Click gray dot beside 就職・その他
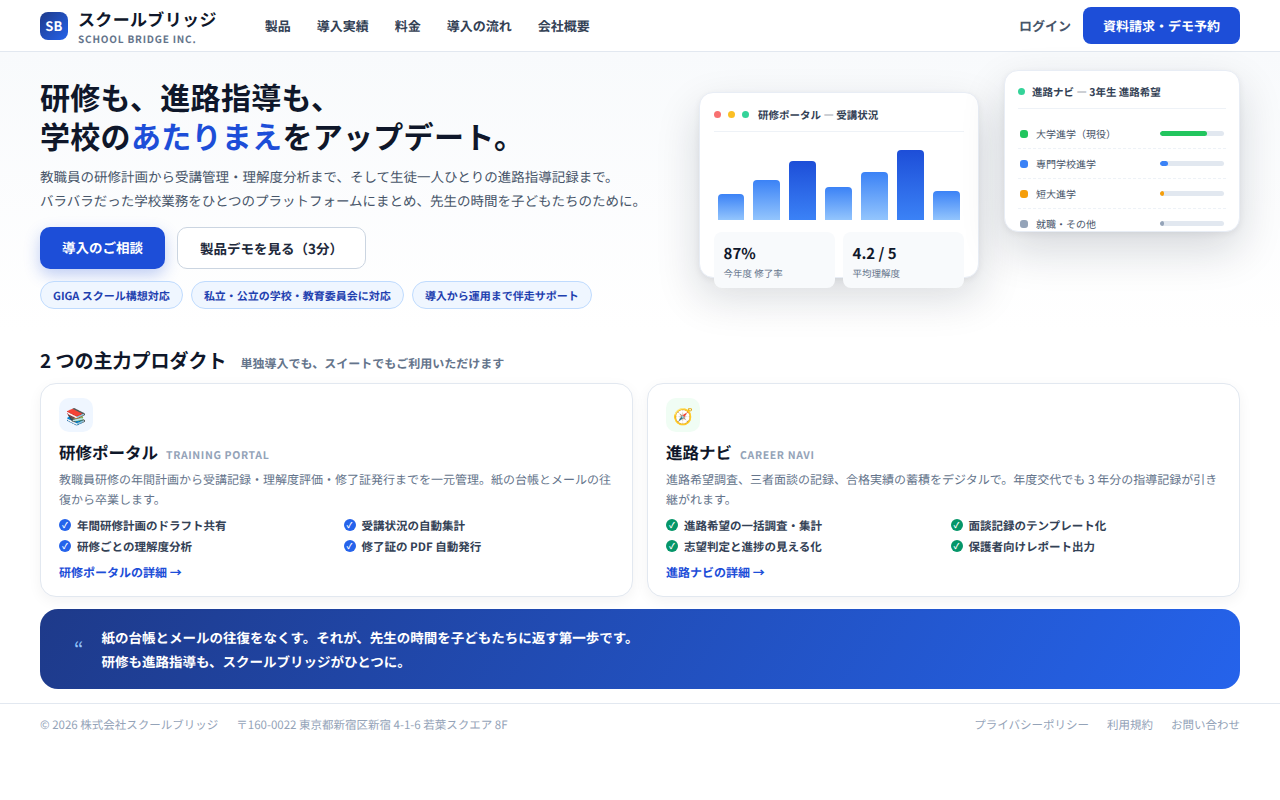Image resolution: width=1280 pixels, height=800 pixels. pyautogui.click(x=1024, y=224)
